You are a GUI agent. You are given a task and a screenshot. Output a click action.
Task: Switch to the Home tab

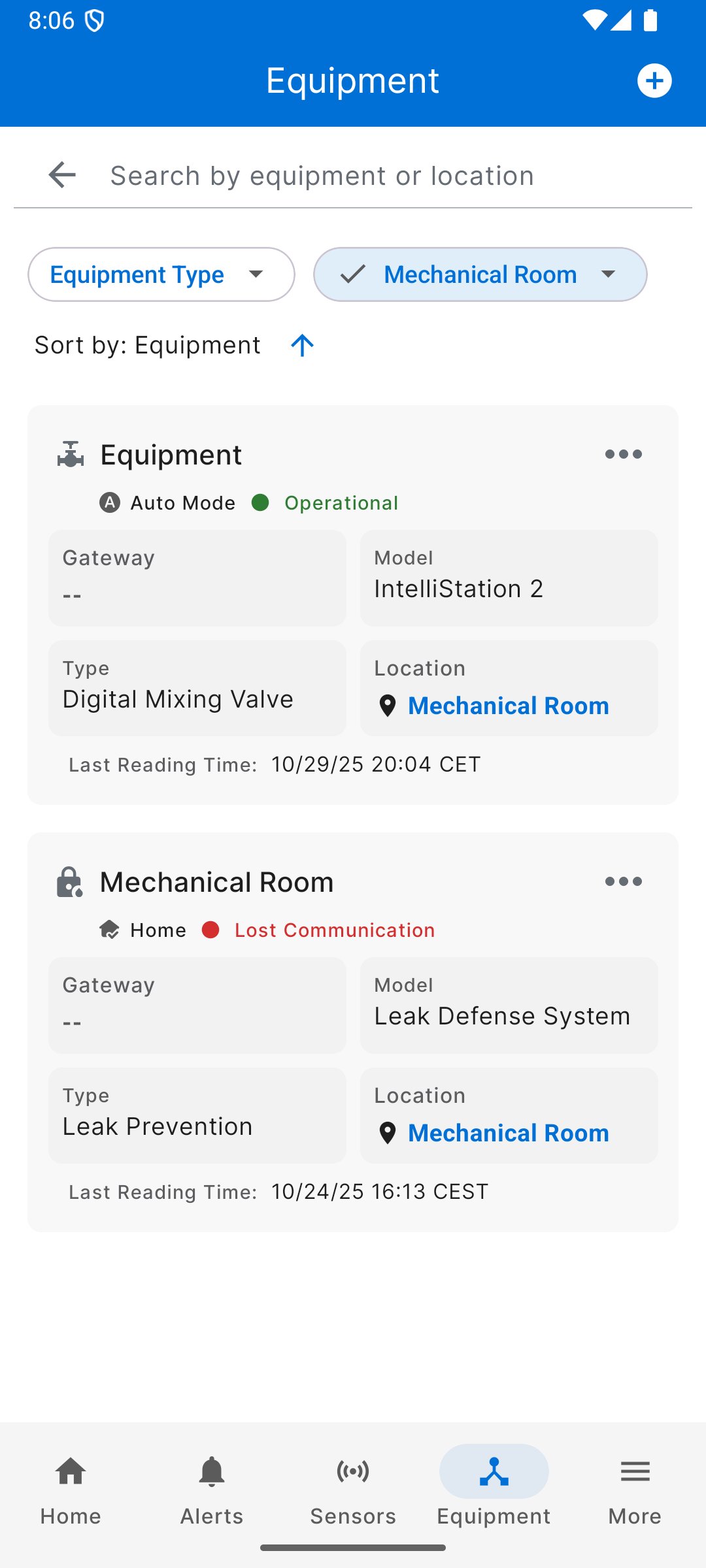click(71, 1485)
